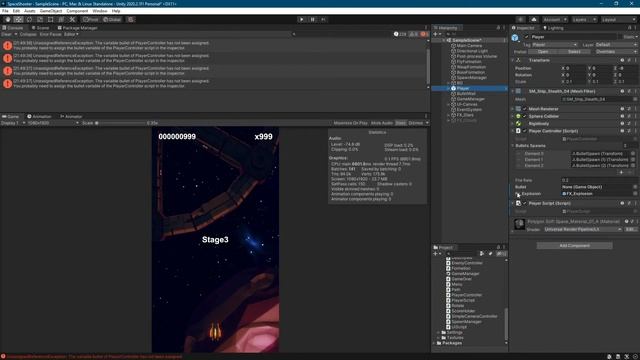The height and width of the screenshot is (360, 640).
Task: Open the GameObject menu
Action: tap(51, 11)
